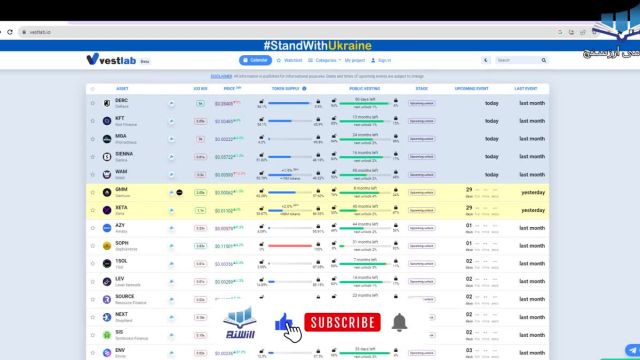The height and width of the screenshot is (360, 640).
Task: Click 'last month' in TSOL row
Action: click(x=532, y=264)
